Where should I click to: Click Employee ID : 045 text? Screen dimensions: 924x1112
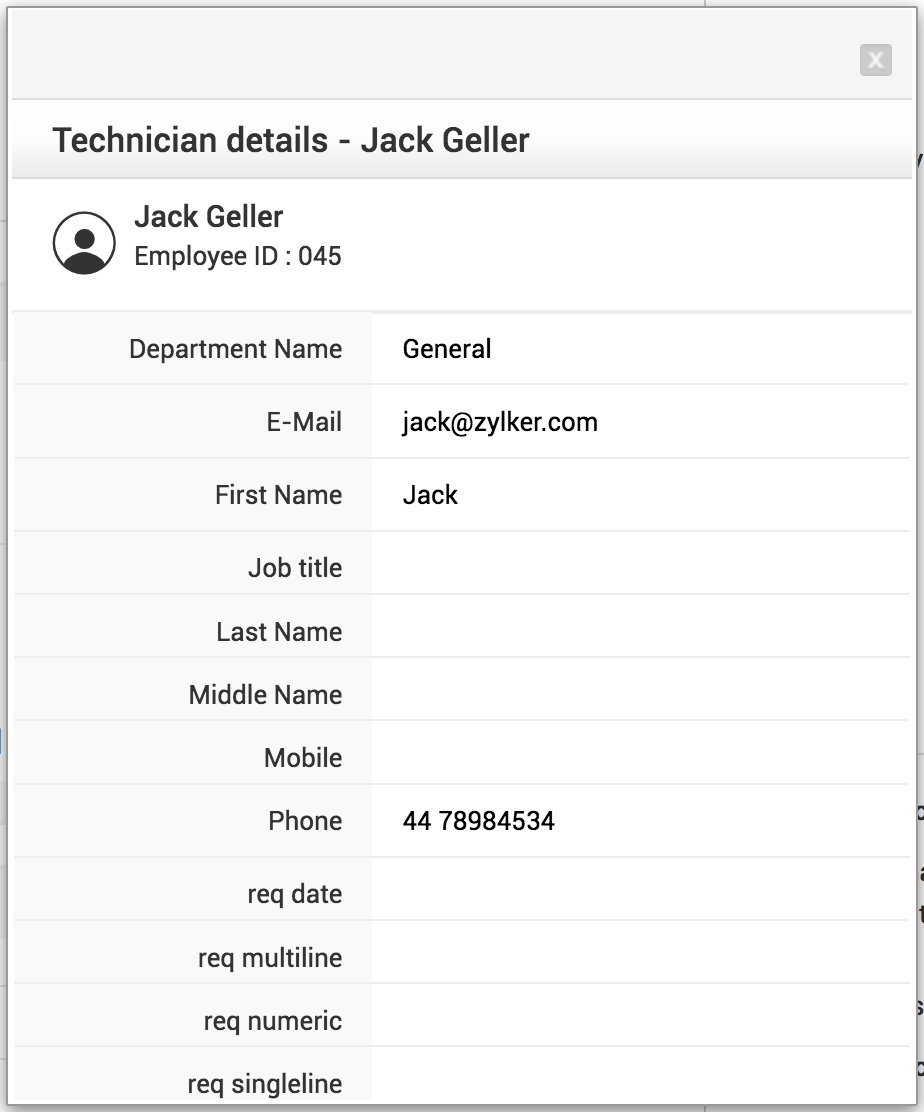(238, 256)
